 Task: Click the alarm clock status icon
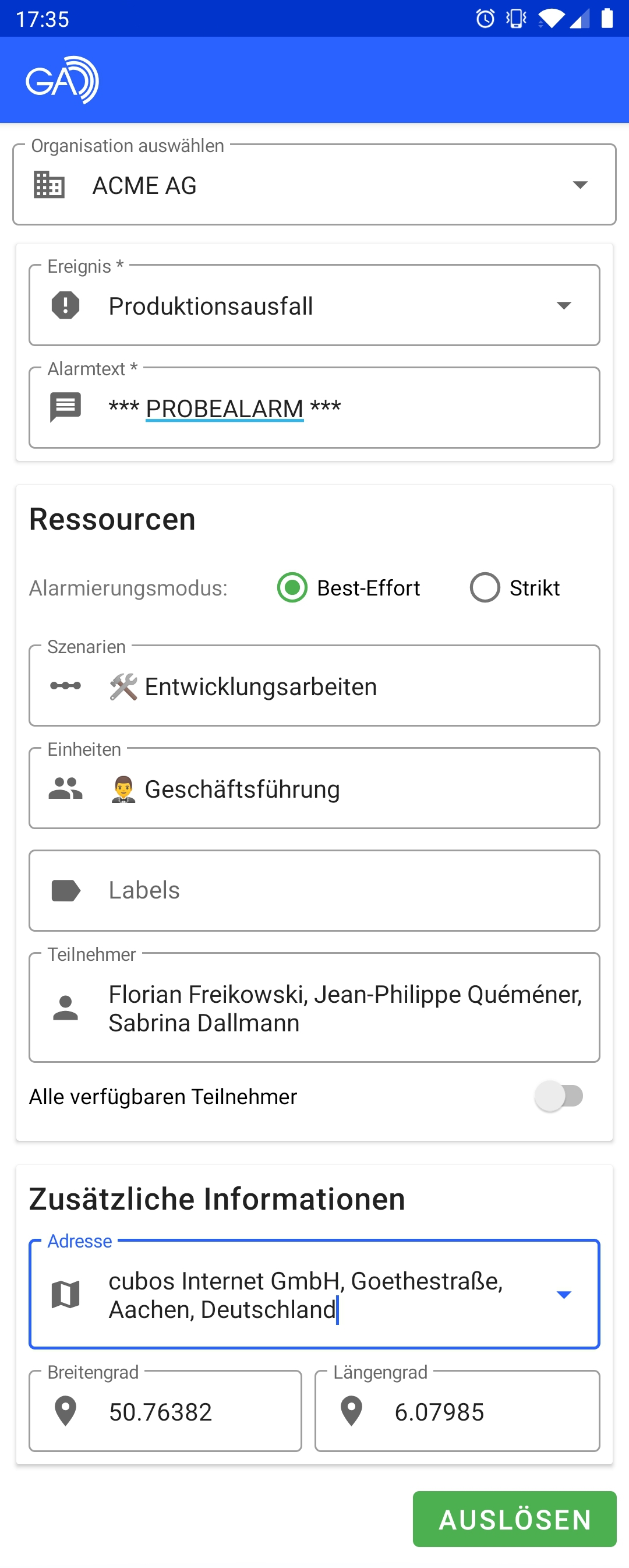click(x=486, y=18)
